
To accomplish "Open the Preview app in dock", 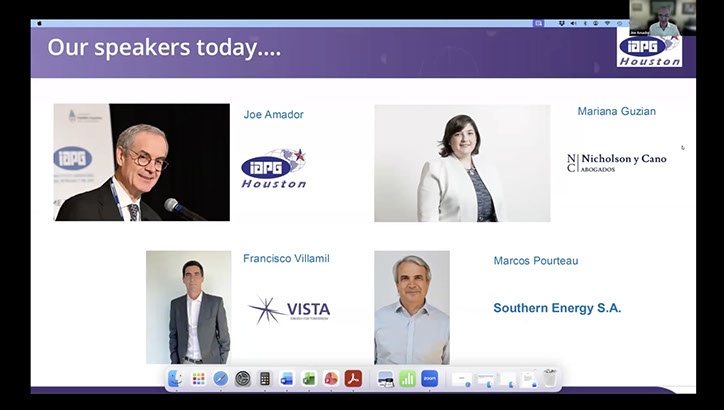I will coord(386,379).
